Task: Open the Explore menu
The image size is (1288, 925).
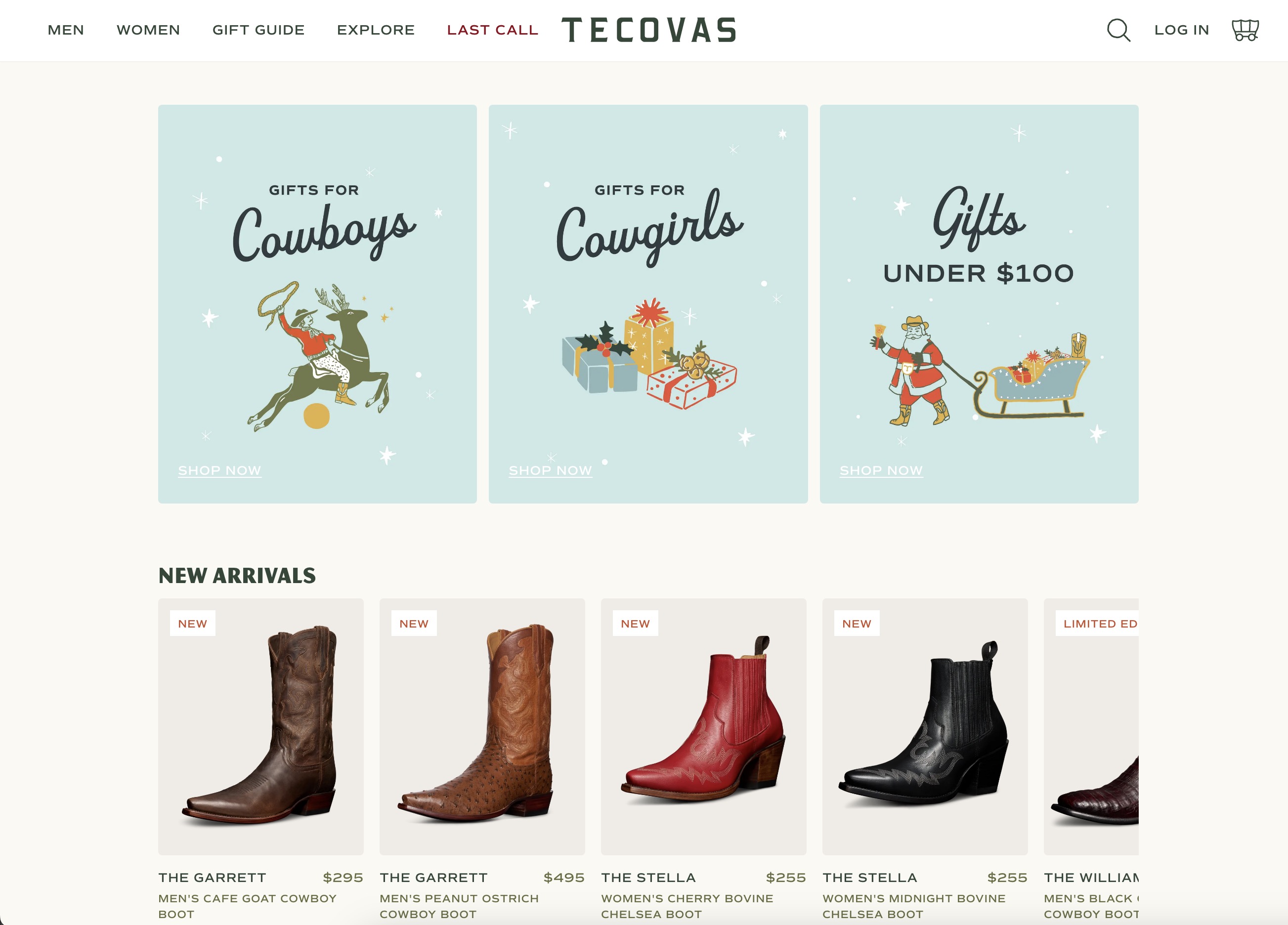Action: (x=376, y=30)
